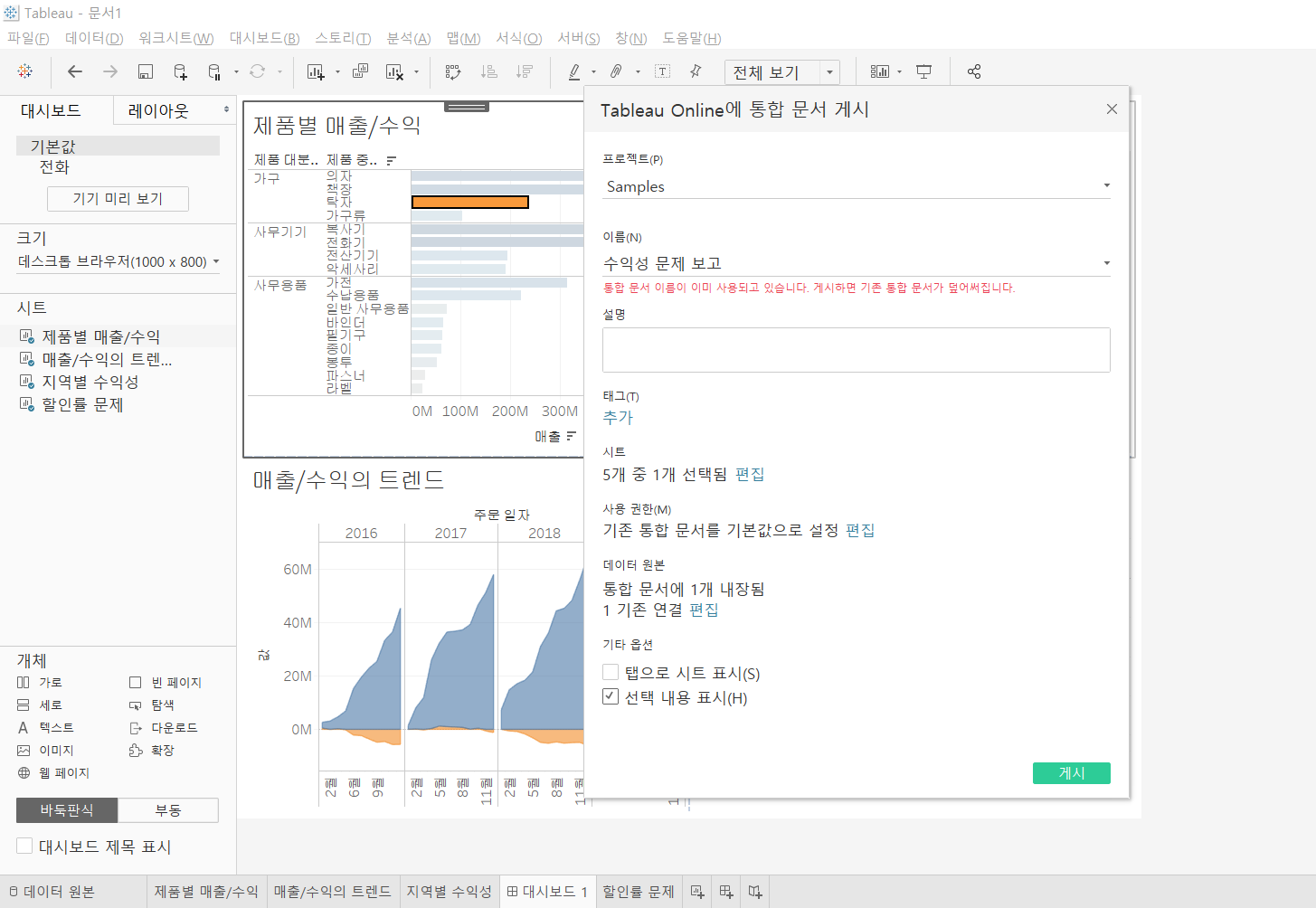Image resolution: width=1316 pixels, height=908 pixels.
Task: Add an 이미지 object to the dashboard
Action: [x=46, y=751]
